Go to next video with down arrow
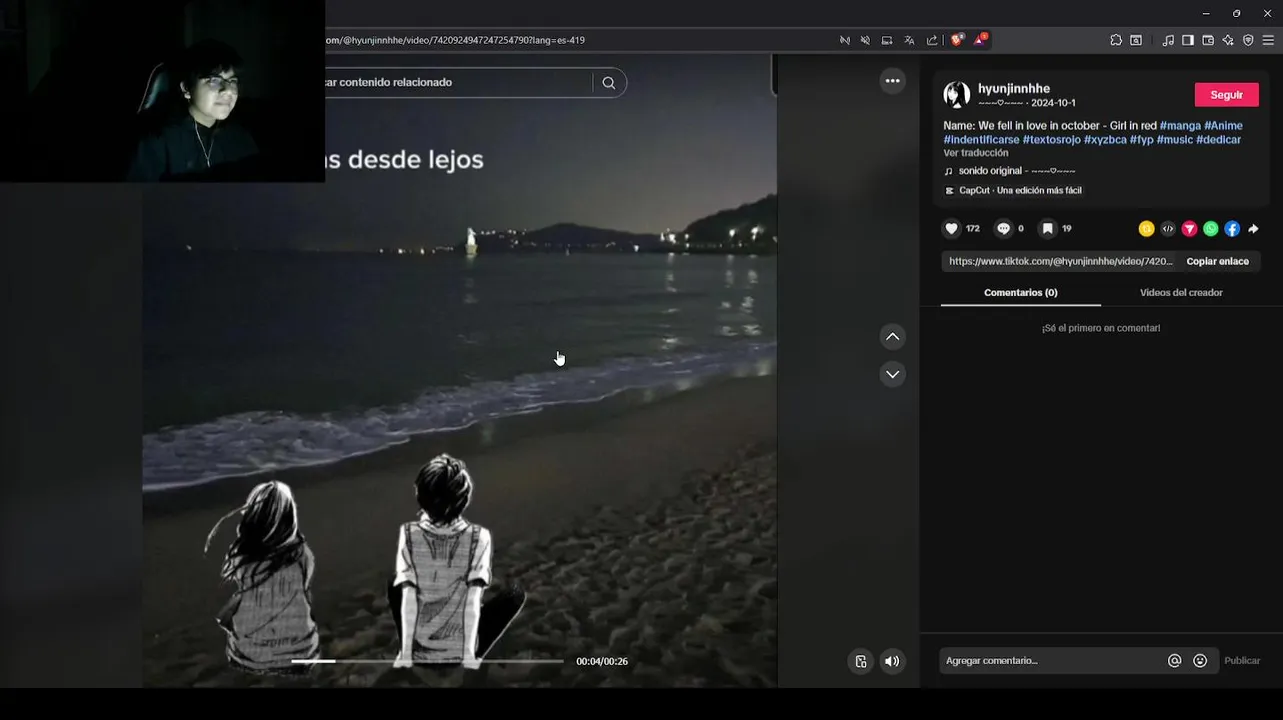Viewport: 1283px width, 720px height. coord(892,374)
